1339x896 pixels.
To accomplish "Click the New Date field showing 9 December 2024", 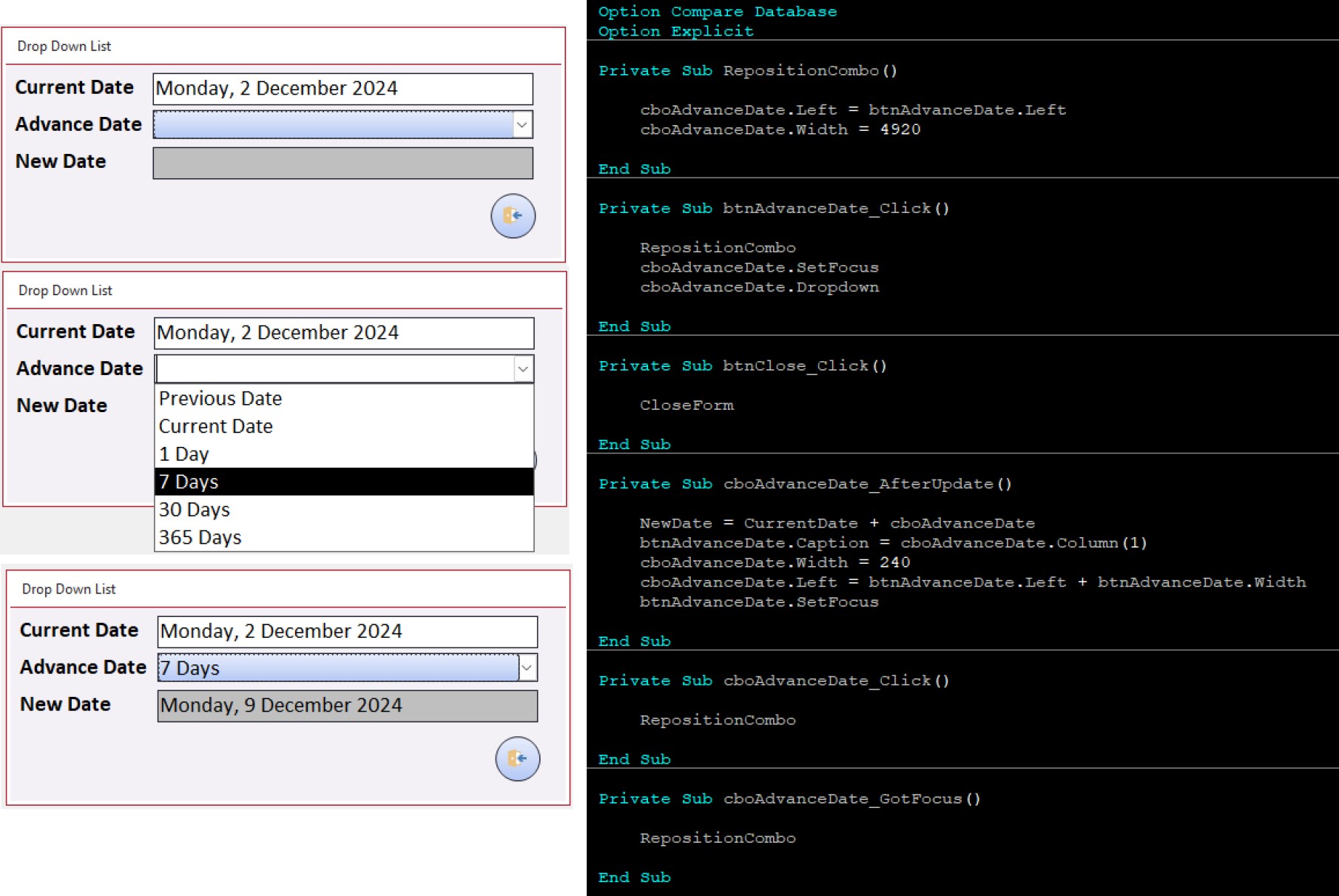I will click(x=347, y=706).
